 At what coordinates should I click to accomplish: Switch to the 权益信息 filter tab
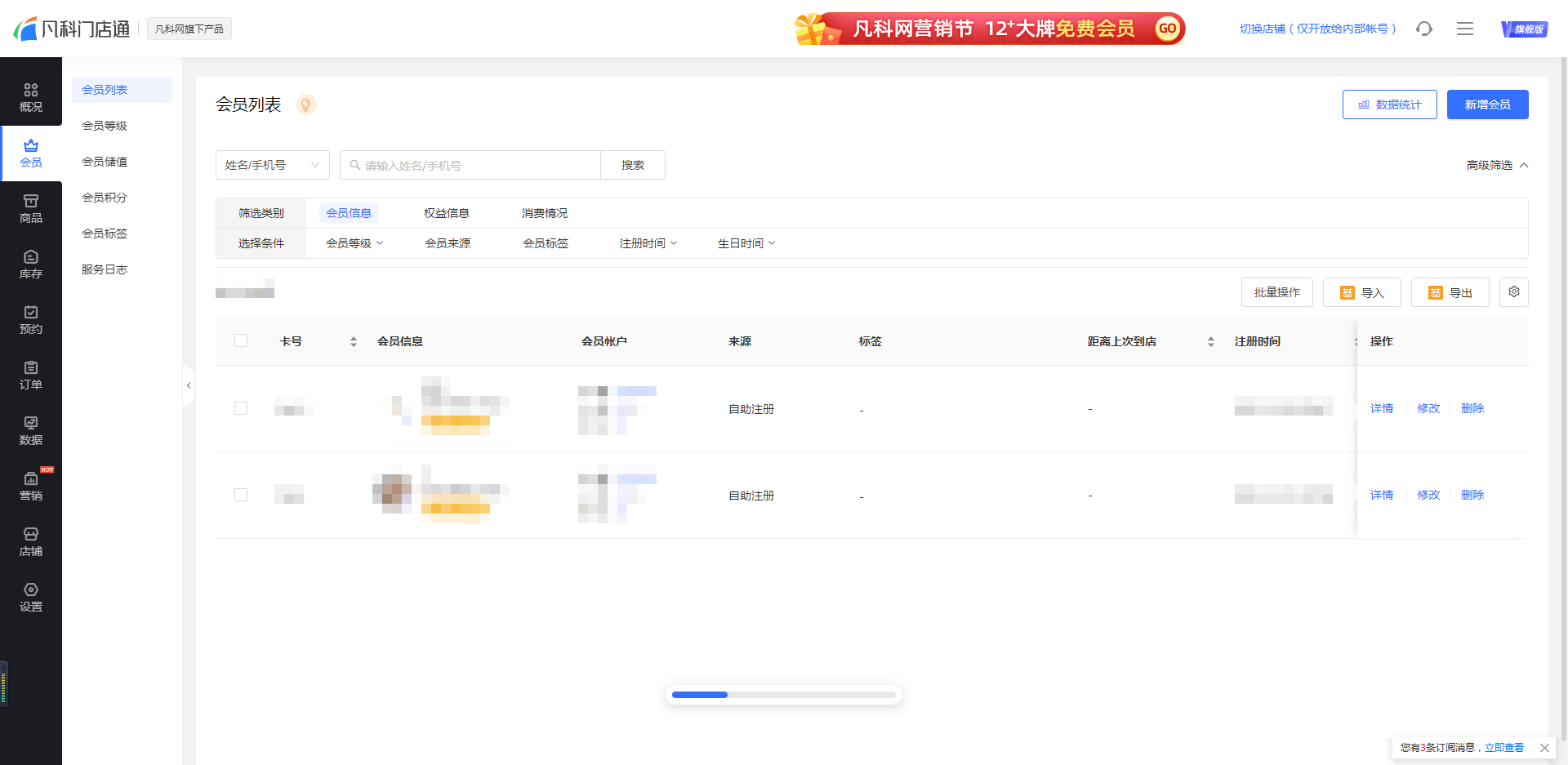[446, 212]
